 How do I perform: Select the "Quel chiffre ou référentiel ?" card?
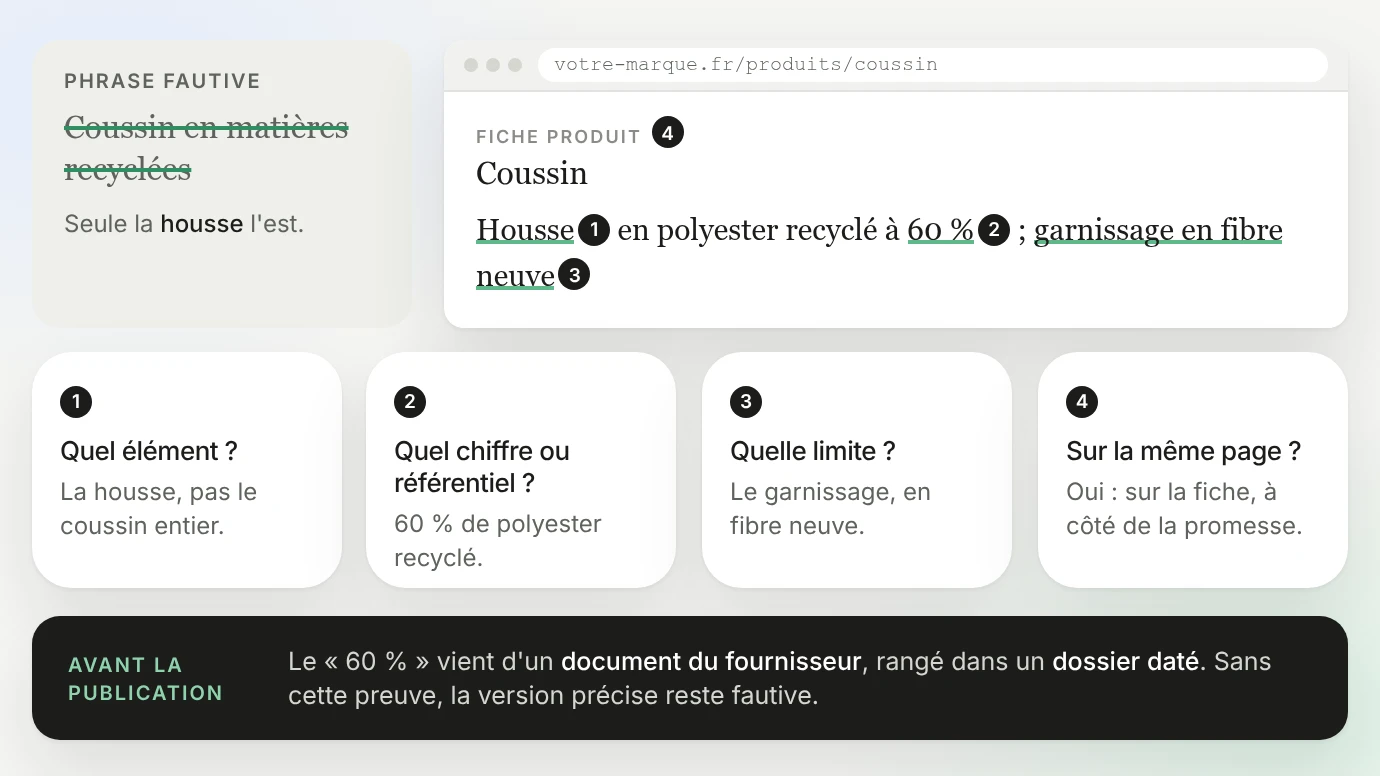pos(521,470)
